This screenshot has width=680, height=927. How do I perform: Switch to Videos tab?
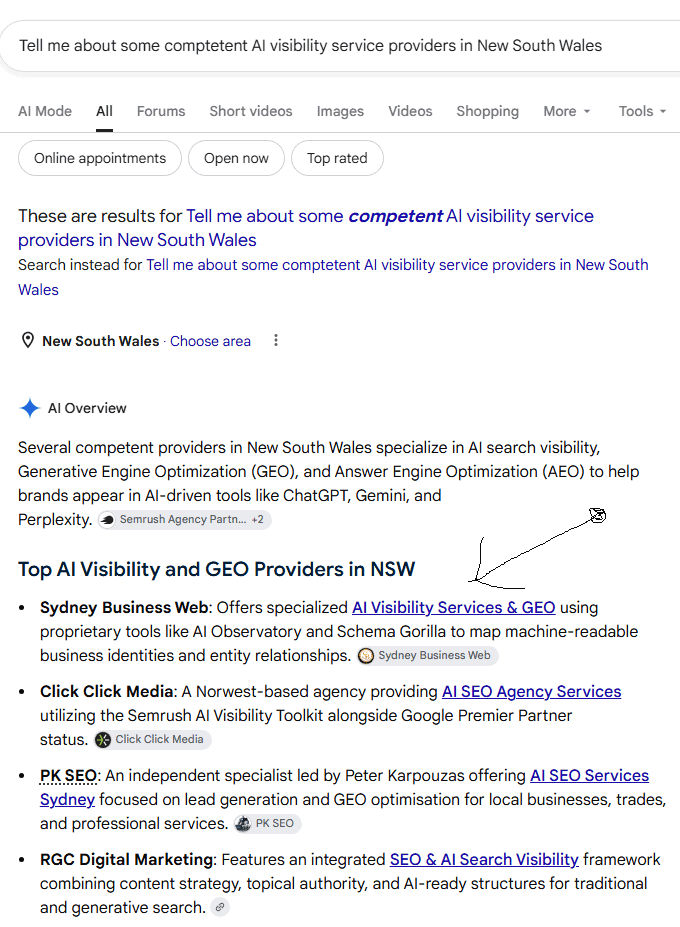coord(410,111)
